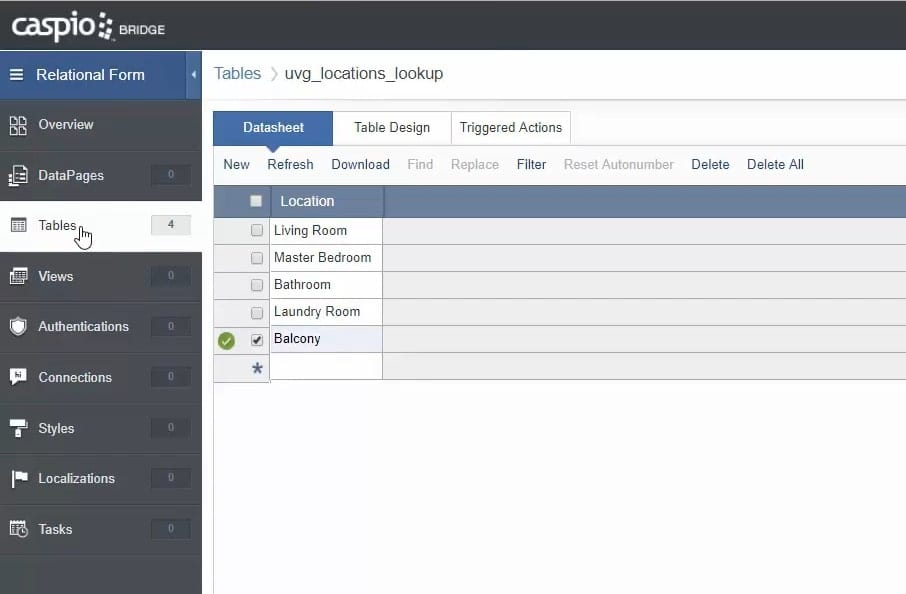
Task: Collapse the sidebar with the arrow
Action: [193, 75]
